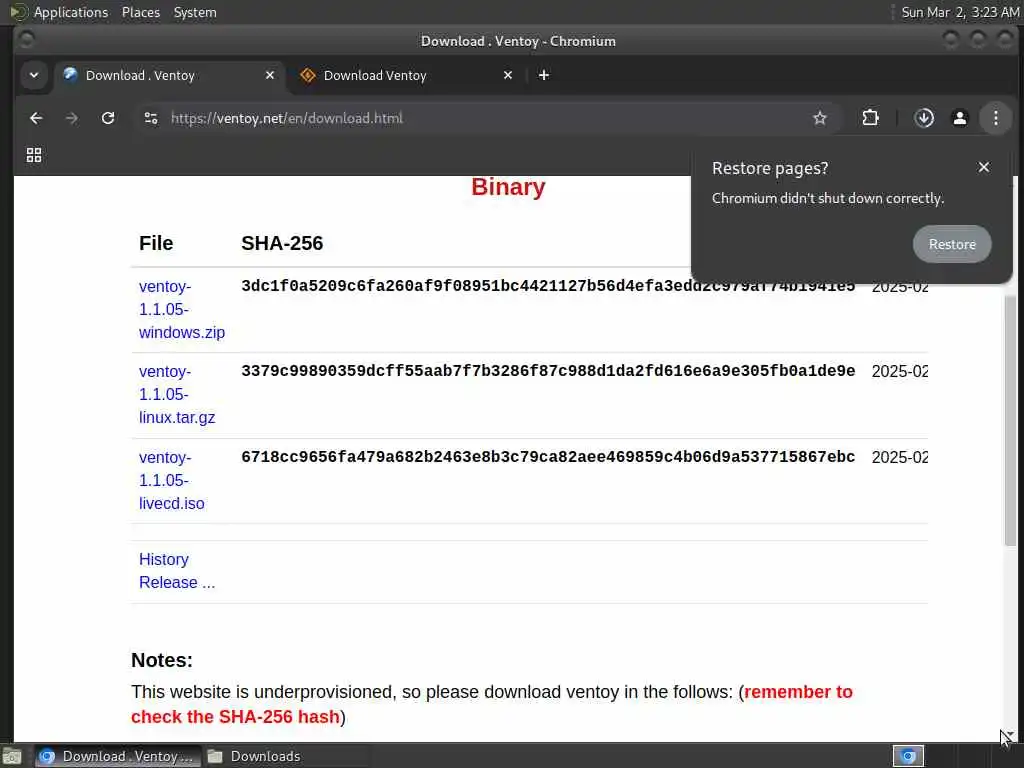The height and width of the screenshot is (768, 1024).
Task: Select the linux.tar.gz SHA-256 hash starting 3379c
Action: [548, 371]
